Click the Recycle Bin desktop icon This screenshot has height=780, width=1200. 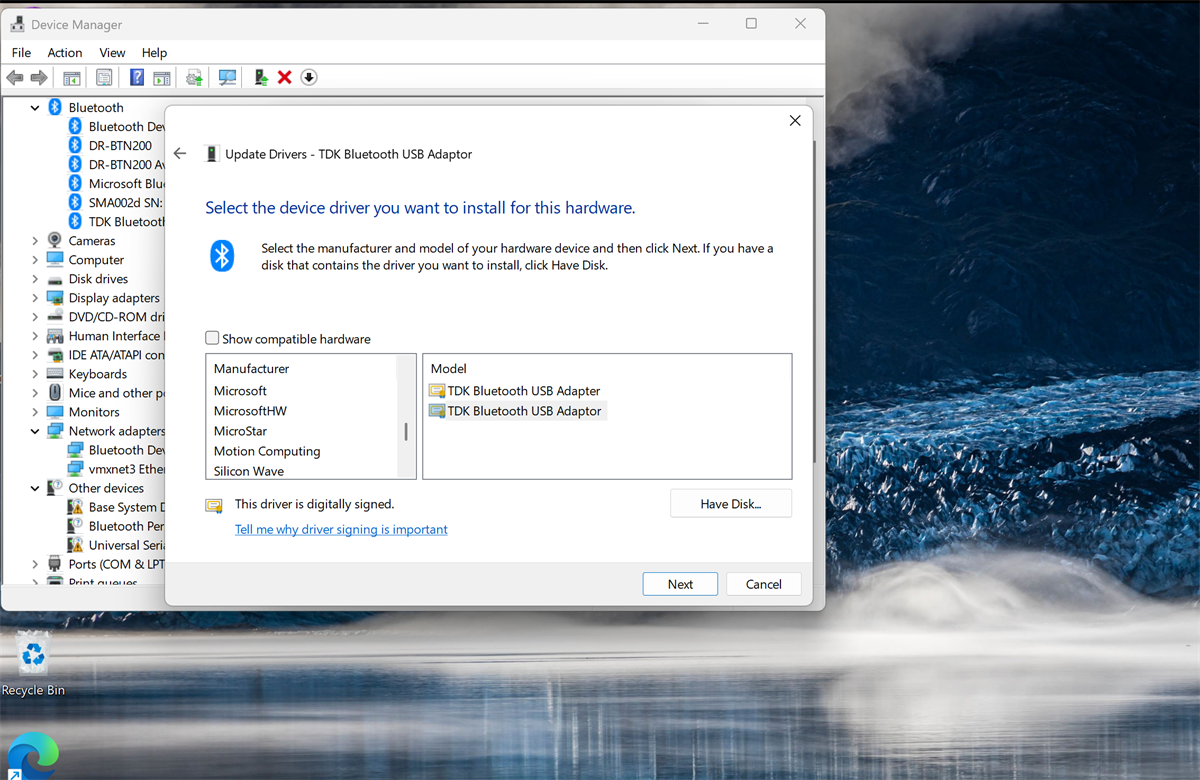pyautogui.click(x=33, y=664)
